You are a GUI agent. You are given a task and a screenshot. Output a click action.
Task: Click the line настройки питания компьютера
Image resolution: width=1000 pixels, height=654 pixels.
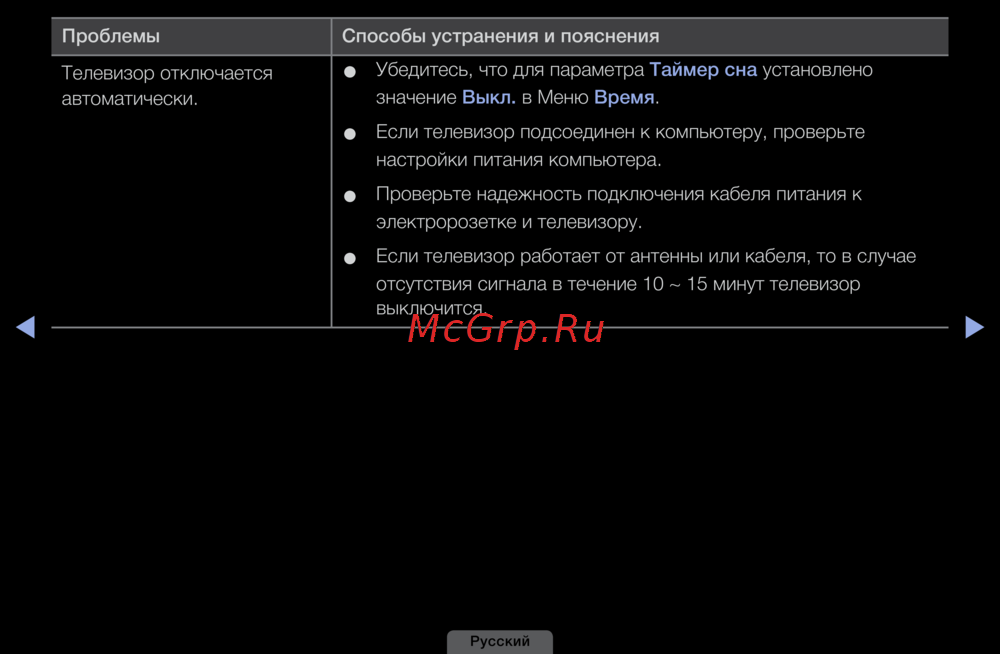coord(518,160)
